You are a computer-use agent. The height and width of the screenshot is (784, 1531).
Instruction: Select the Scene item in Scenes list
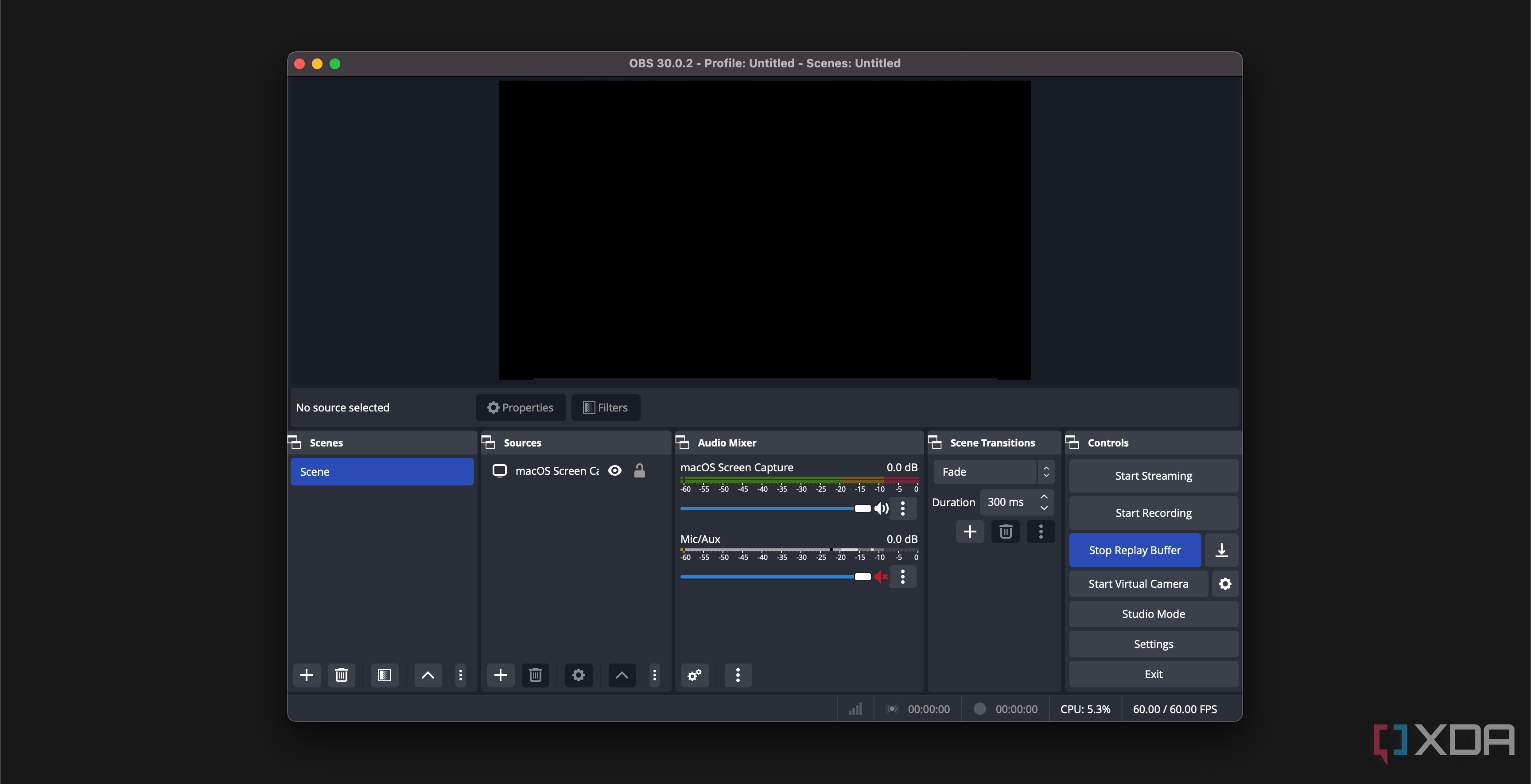(x=382, y=472)
